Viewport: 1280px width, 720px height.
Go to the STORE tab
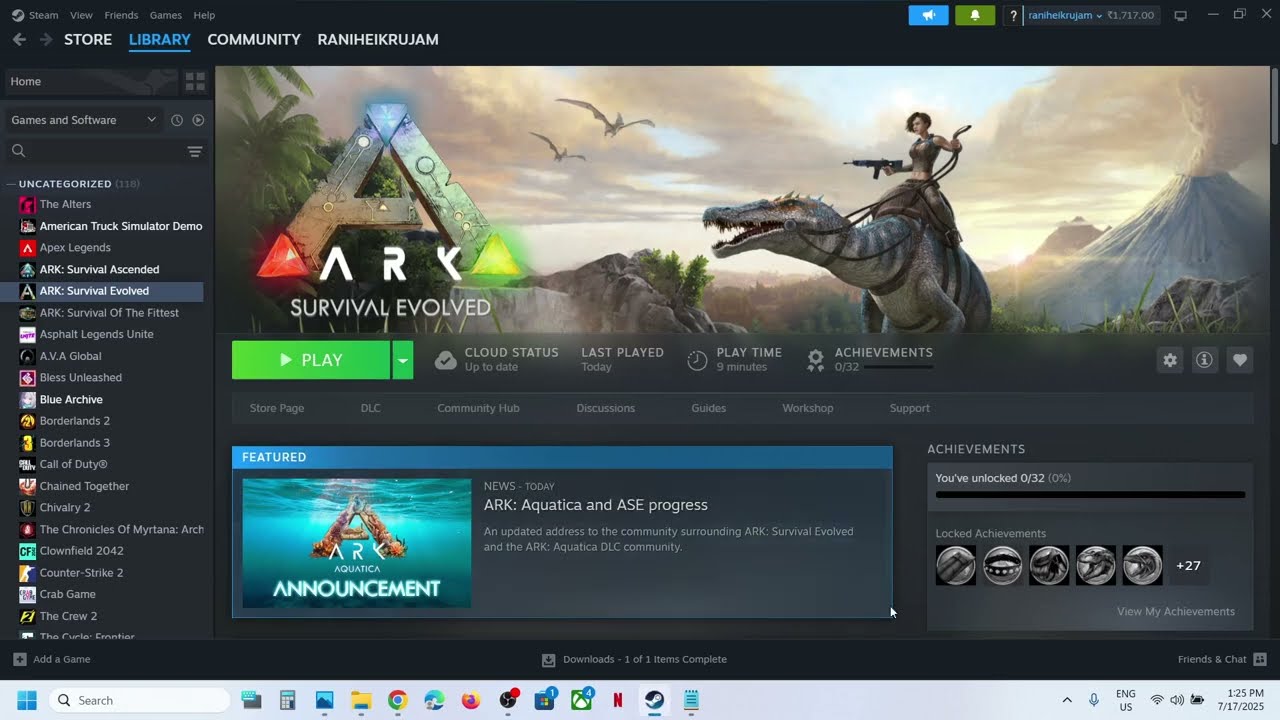pos(88,39)
